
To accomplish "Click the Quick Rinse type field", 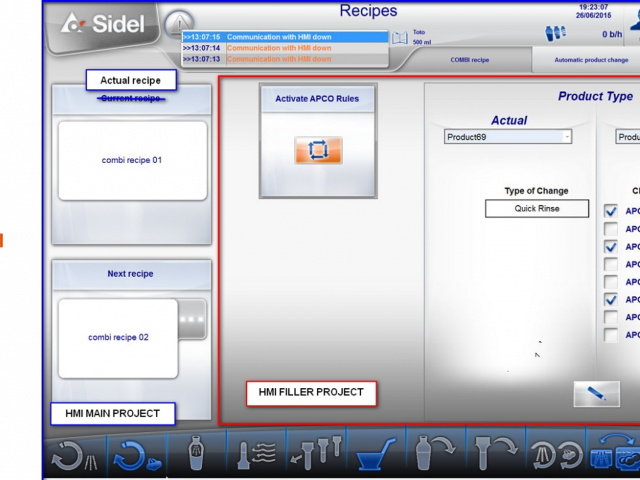I will (x=537, y=209).
